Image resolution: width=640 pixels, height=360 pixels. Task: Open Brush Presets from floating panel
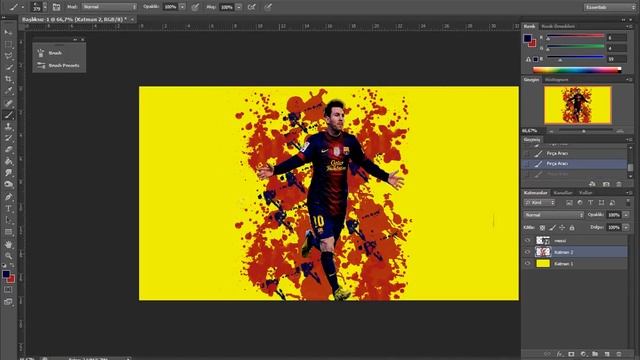click(x=64, y=65)
